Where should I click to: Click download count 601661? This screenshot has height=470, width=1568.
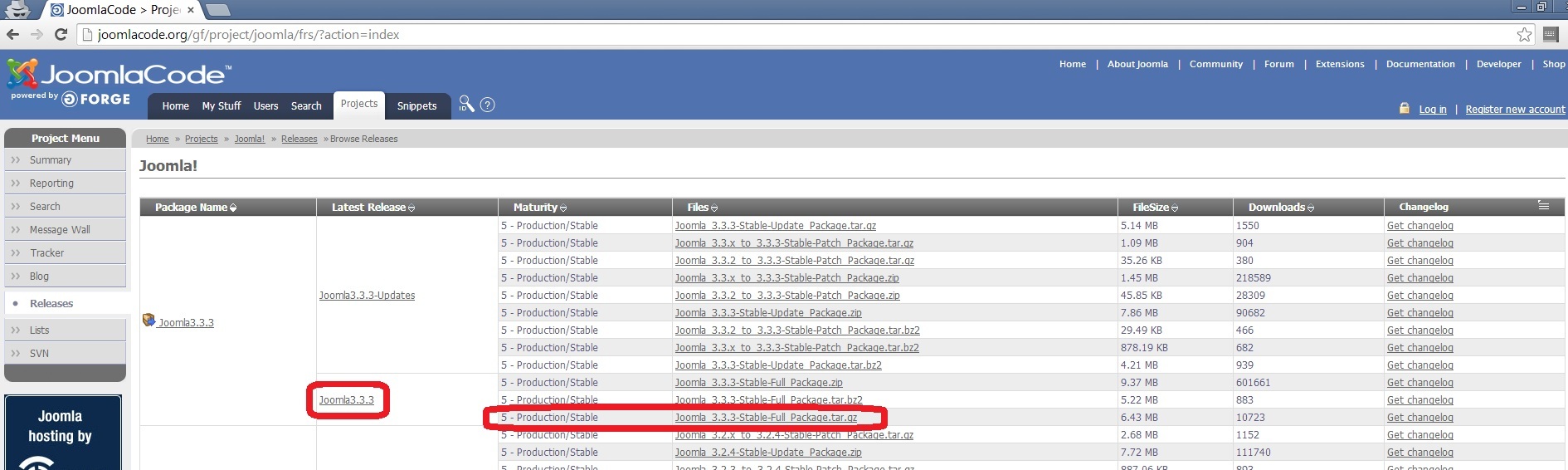click(1253, 383)
